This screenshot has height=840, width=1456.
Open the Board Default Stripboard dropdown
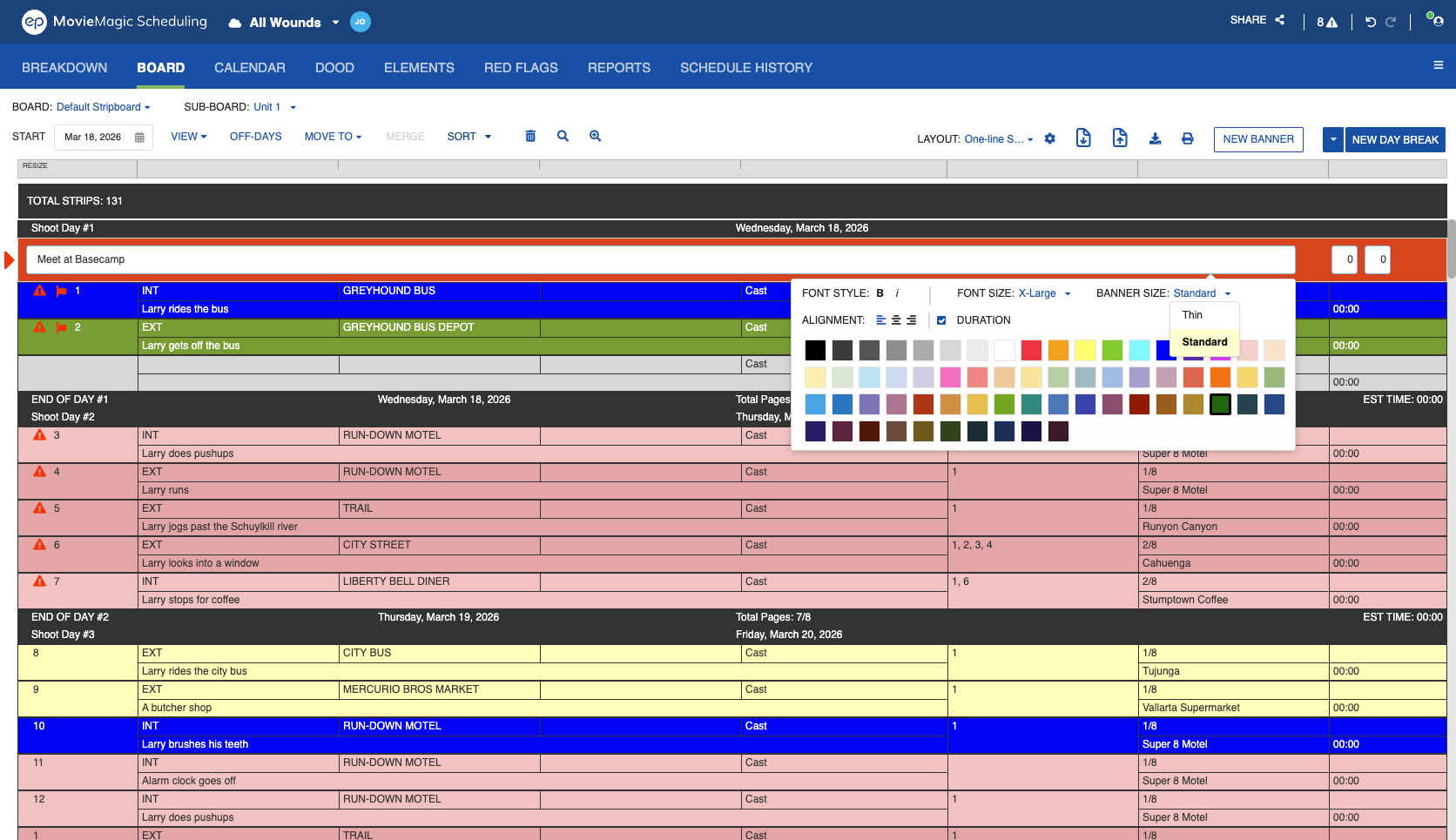103,107
